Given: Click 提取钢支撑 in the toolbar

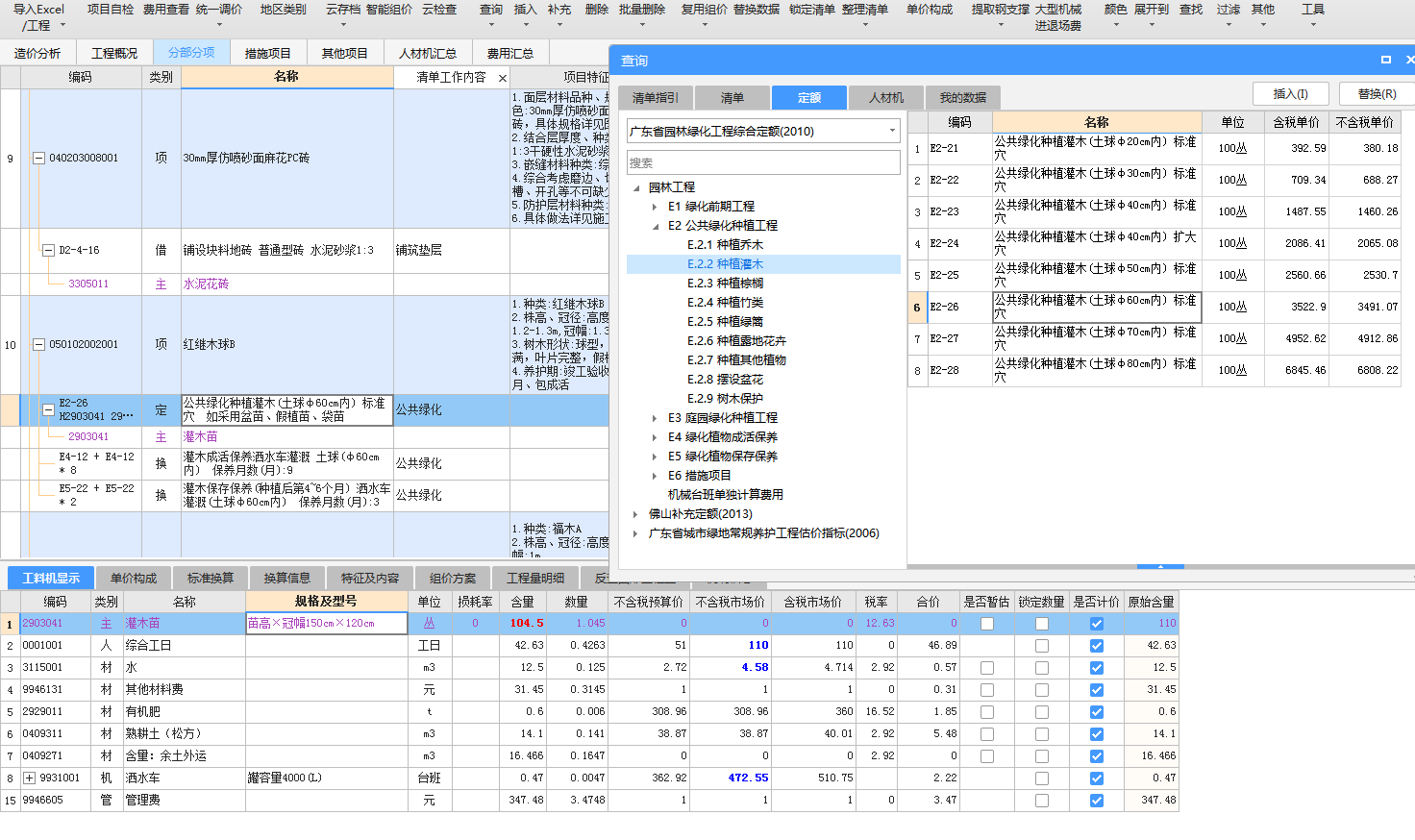Looking at the screenshot, I should click(1001, 10).
